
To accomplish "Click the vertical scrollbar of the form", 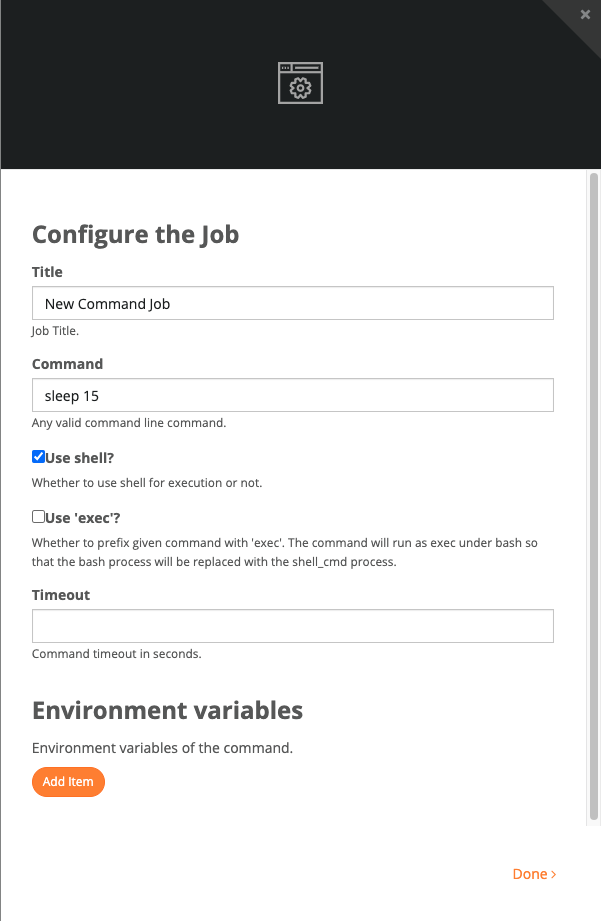I will (594, 496).
